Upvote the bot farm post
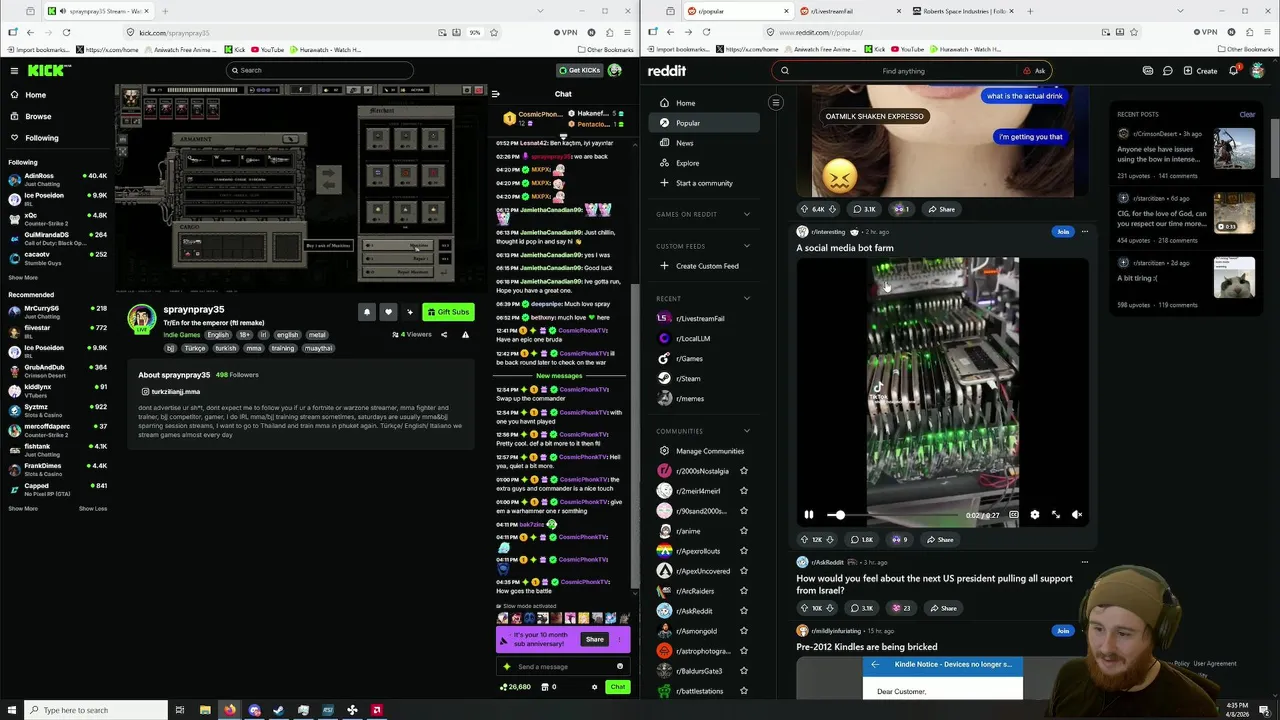 804,540
